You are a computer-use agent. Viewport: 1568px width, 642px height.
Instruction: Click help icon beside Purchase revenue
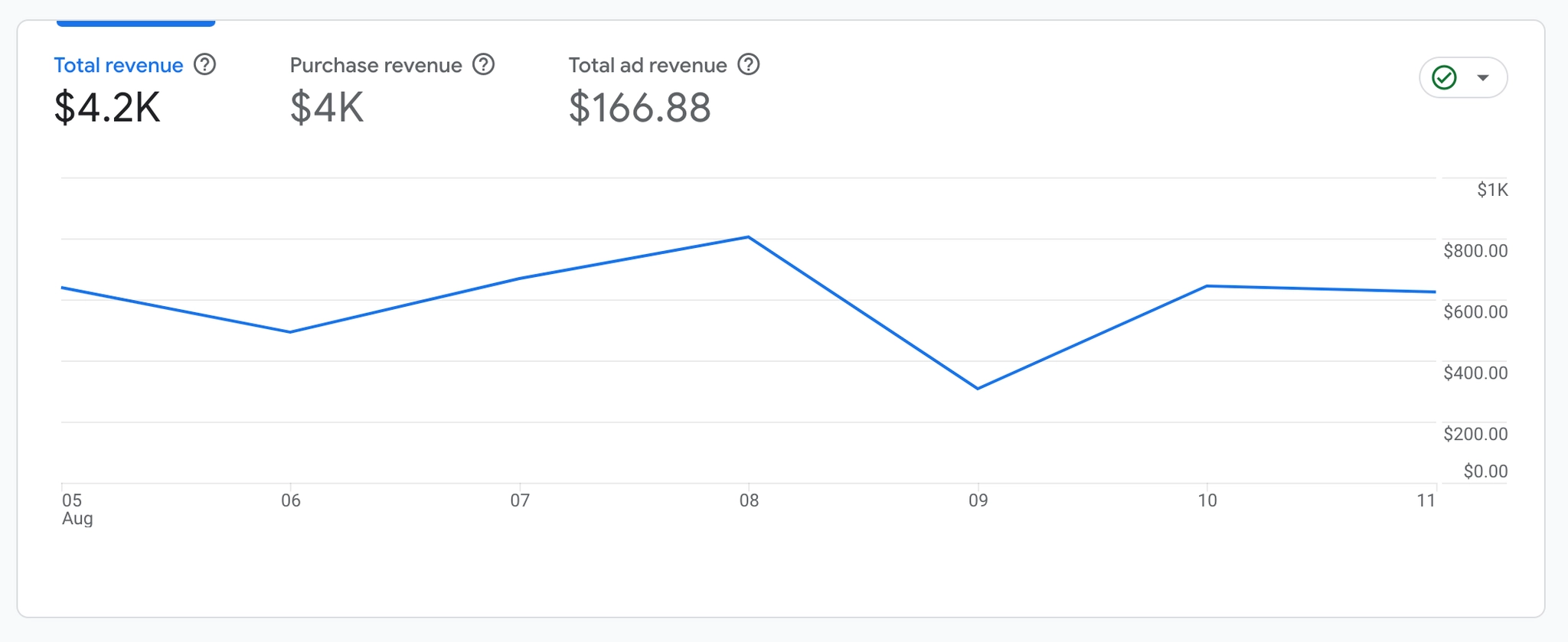pos(483,65)
